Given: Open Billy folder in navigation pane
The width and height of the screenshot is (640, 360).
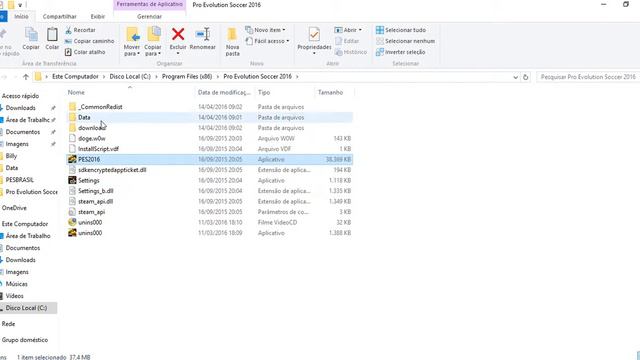Looking at the screenshot, I should pos(11,156).
